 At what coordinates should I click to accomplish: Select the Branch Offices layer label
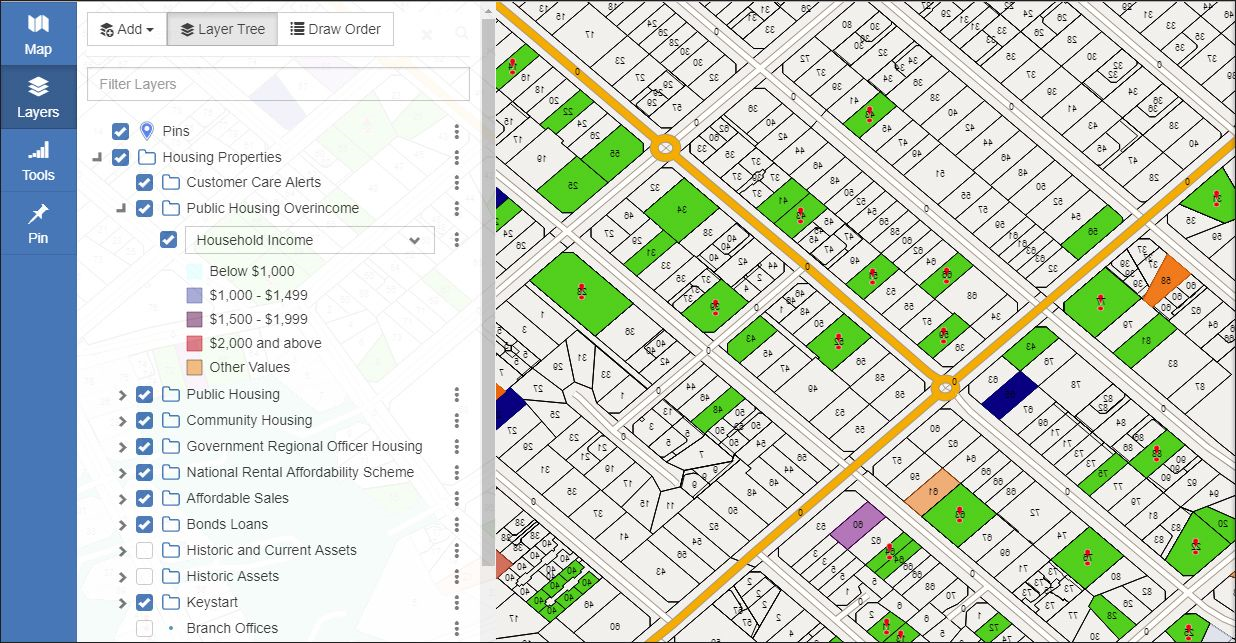pos(232,628)
